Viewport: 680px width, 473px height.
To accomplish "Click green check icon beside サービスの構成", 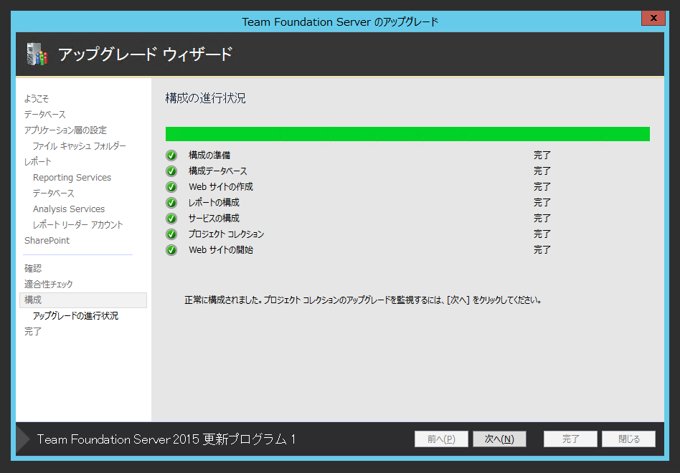I will click(172, 219).
